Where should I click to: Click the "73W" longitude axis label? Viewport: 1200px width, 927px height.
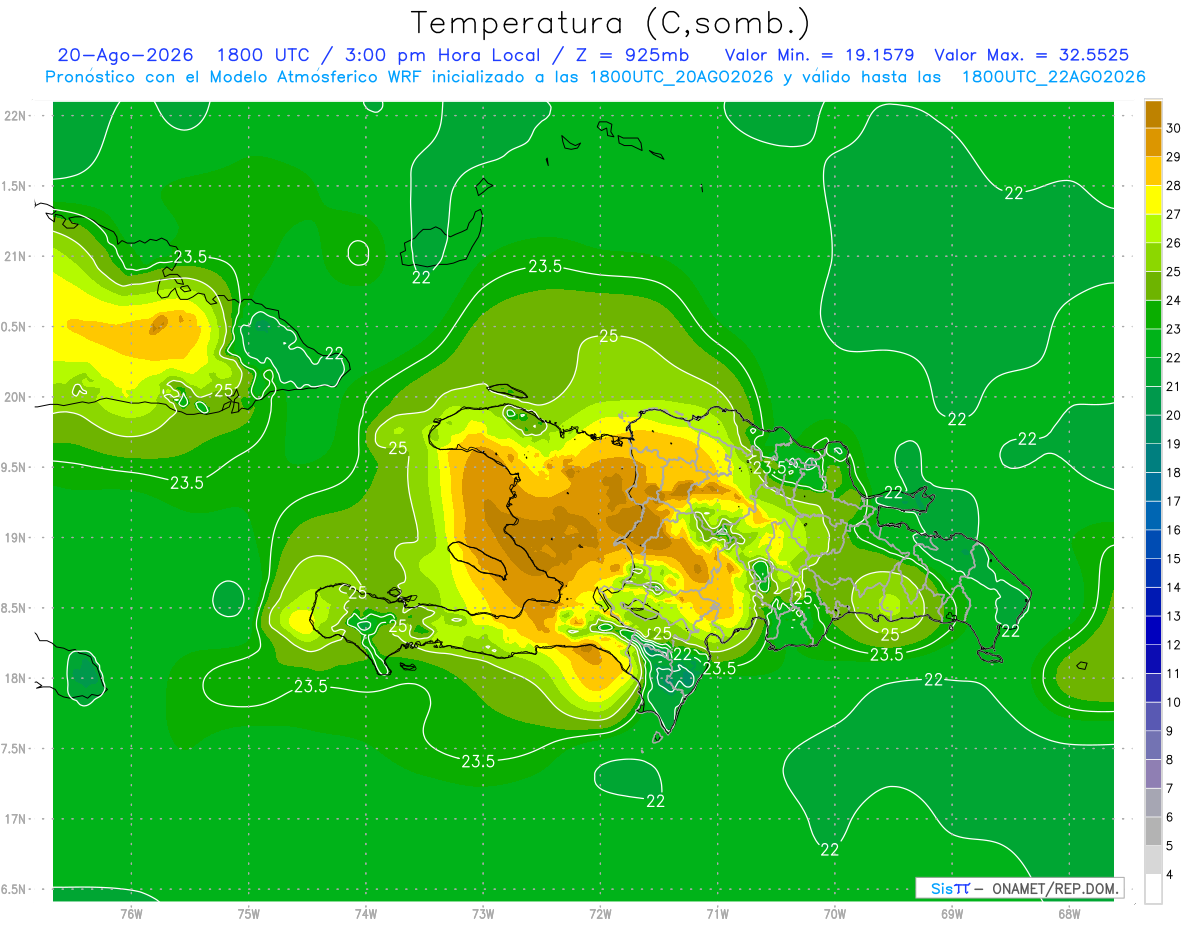(483, 913)
